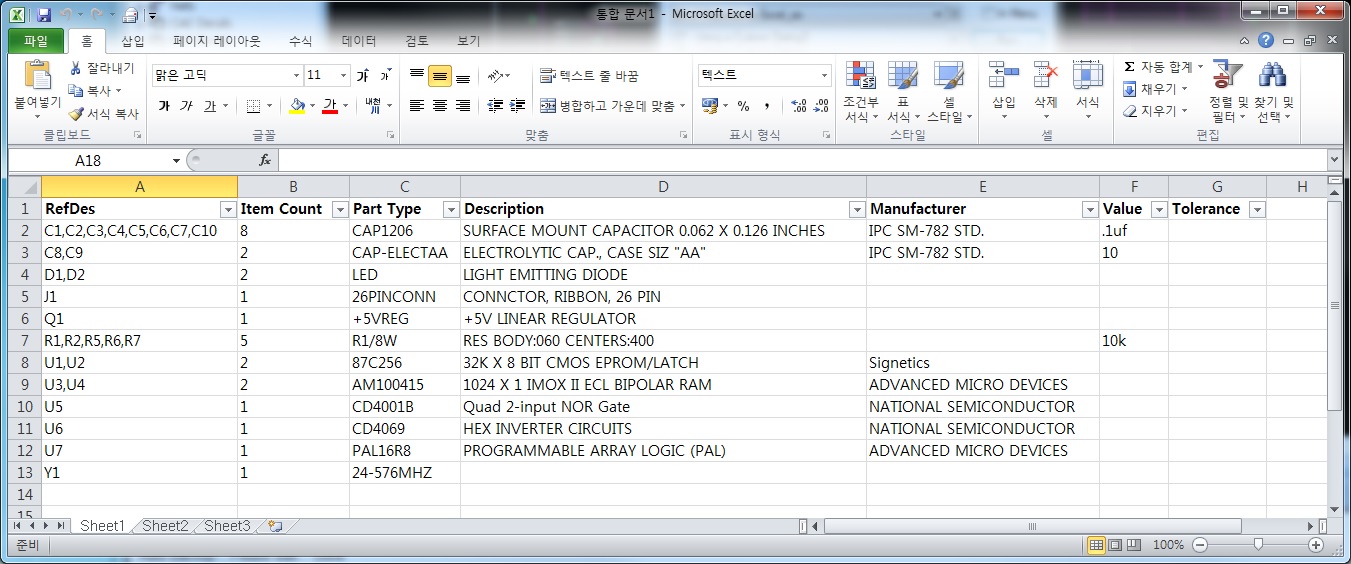Apply yellow fill color with paint bucket
The image size is (1351, 564).
[297, 106]
